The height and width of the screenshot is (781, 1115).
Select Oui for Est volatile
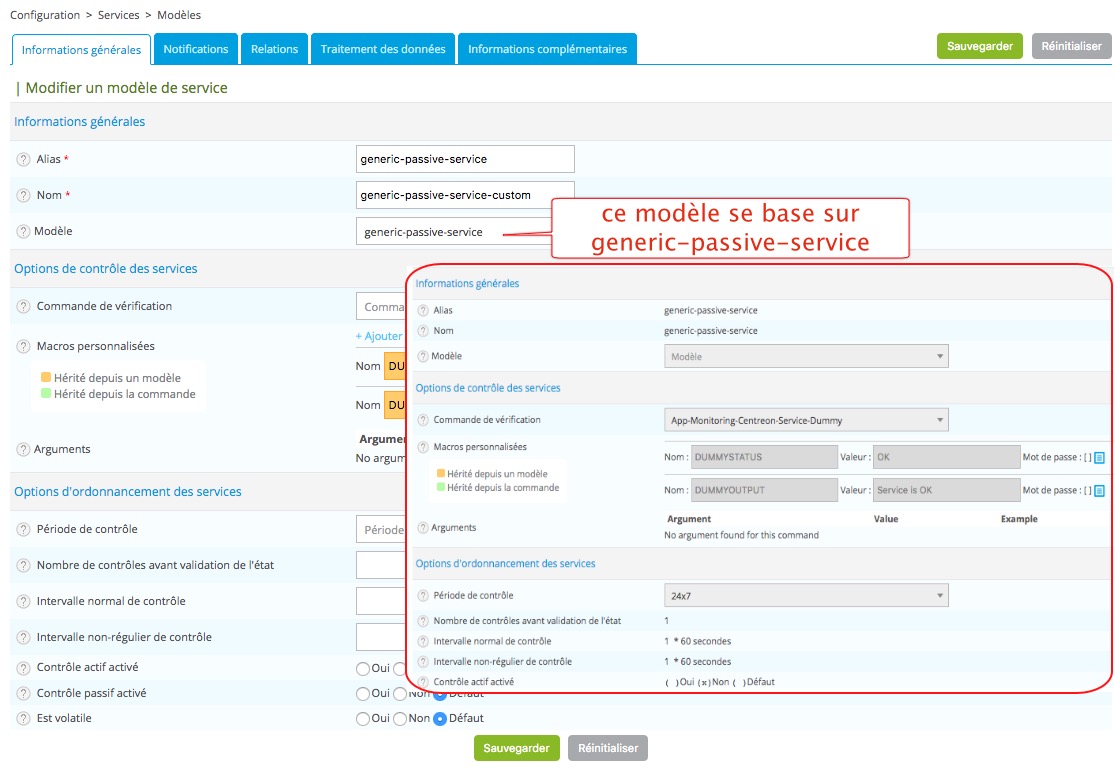click(363, 718)
